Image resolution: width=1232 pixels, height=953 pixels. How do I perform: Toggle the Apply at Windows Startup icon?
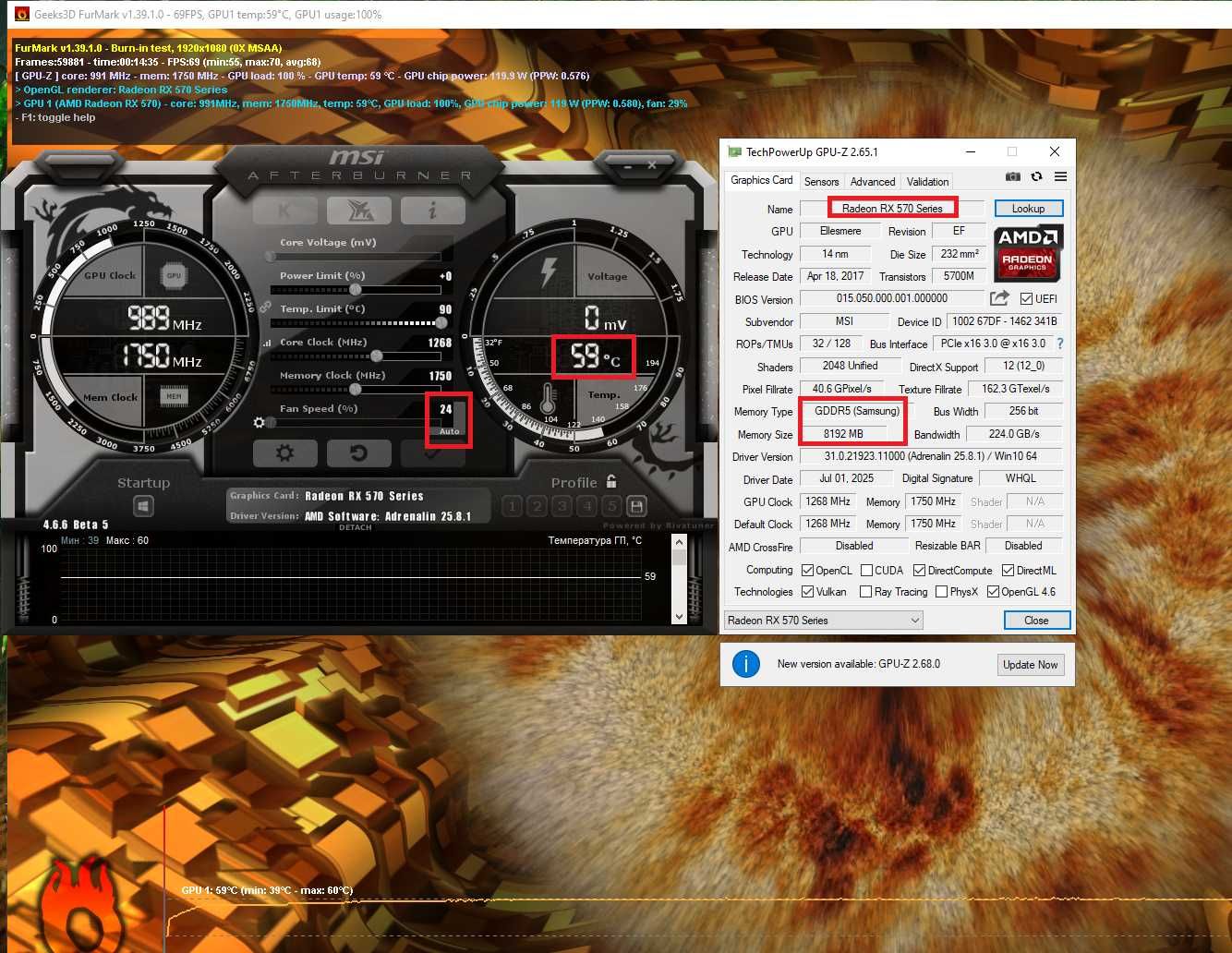click(x=143, y=506)
